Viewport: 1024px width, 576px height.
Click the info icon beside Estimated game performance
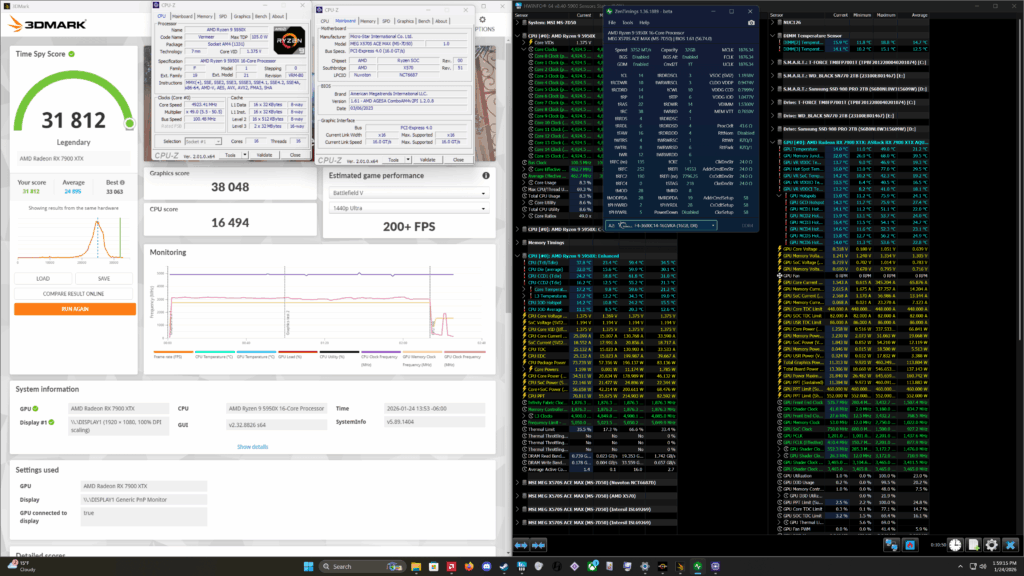pyautogui.click(x=486, y=176)
